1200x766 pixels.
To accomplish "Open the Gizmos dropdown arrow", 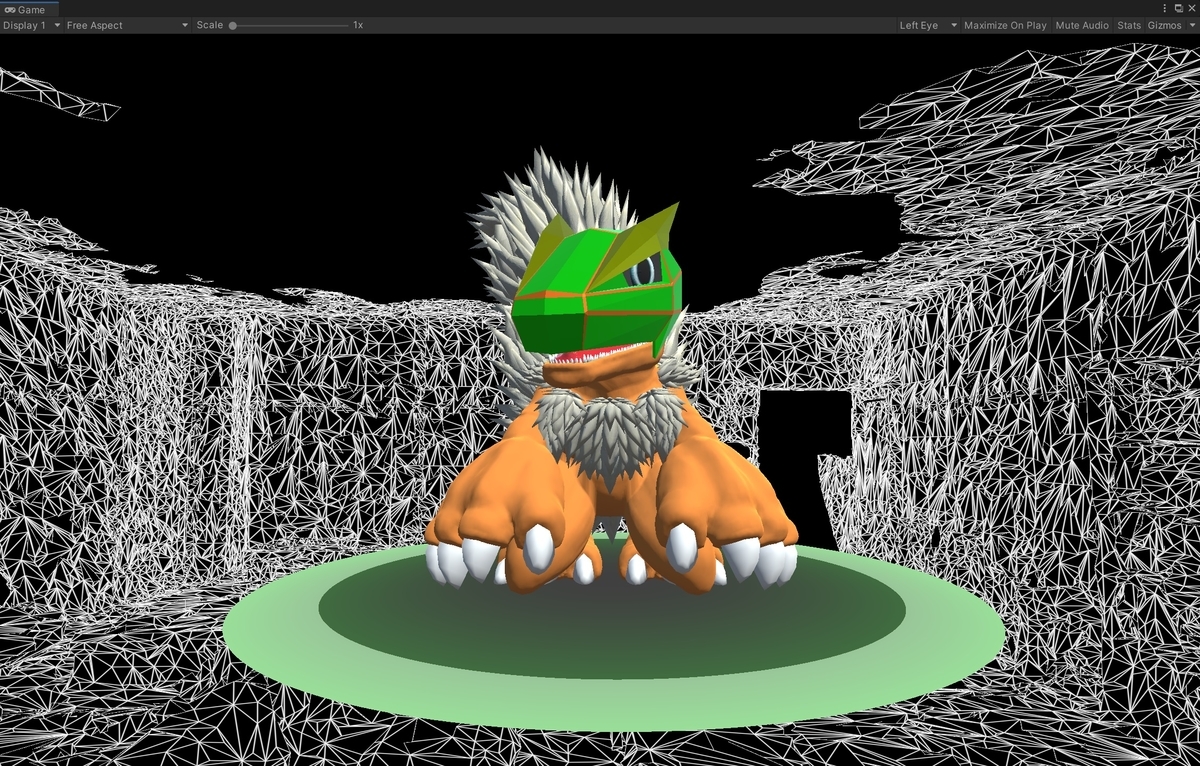I will [x=1191, y=25].
